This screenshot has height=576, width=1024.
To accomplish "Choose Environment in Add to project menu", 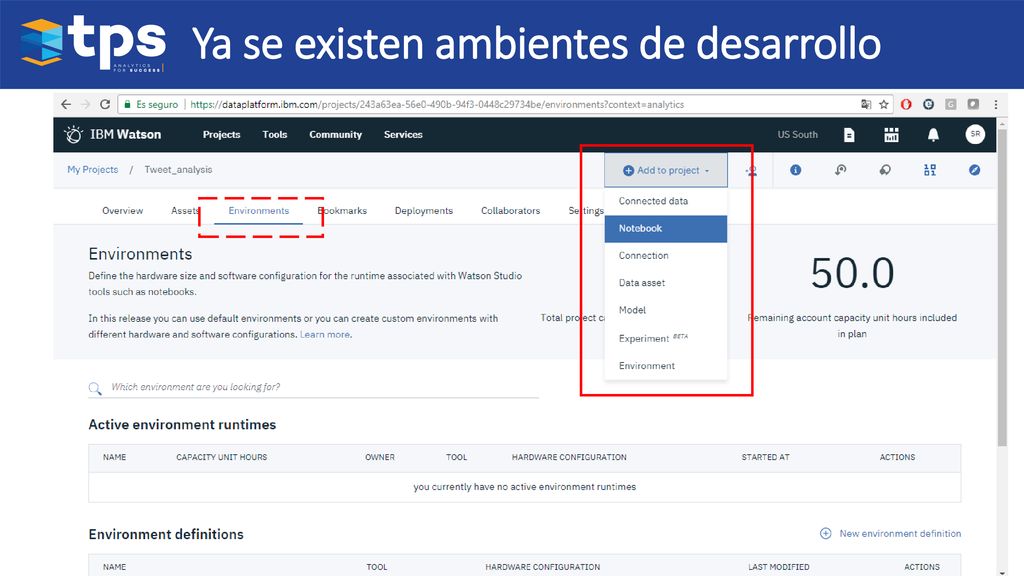I will tap(665, 366).
